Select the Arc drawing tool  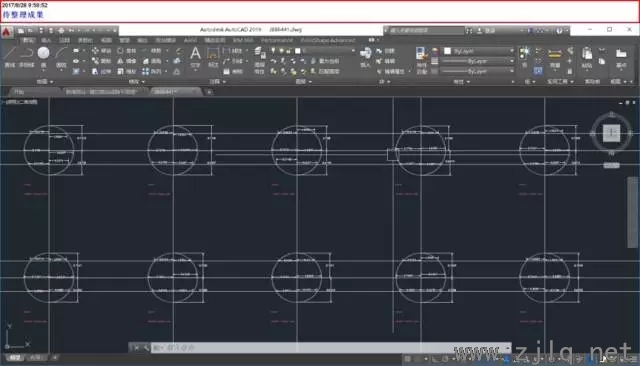coord(61,55)
